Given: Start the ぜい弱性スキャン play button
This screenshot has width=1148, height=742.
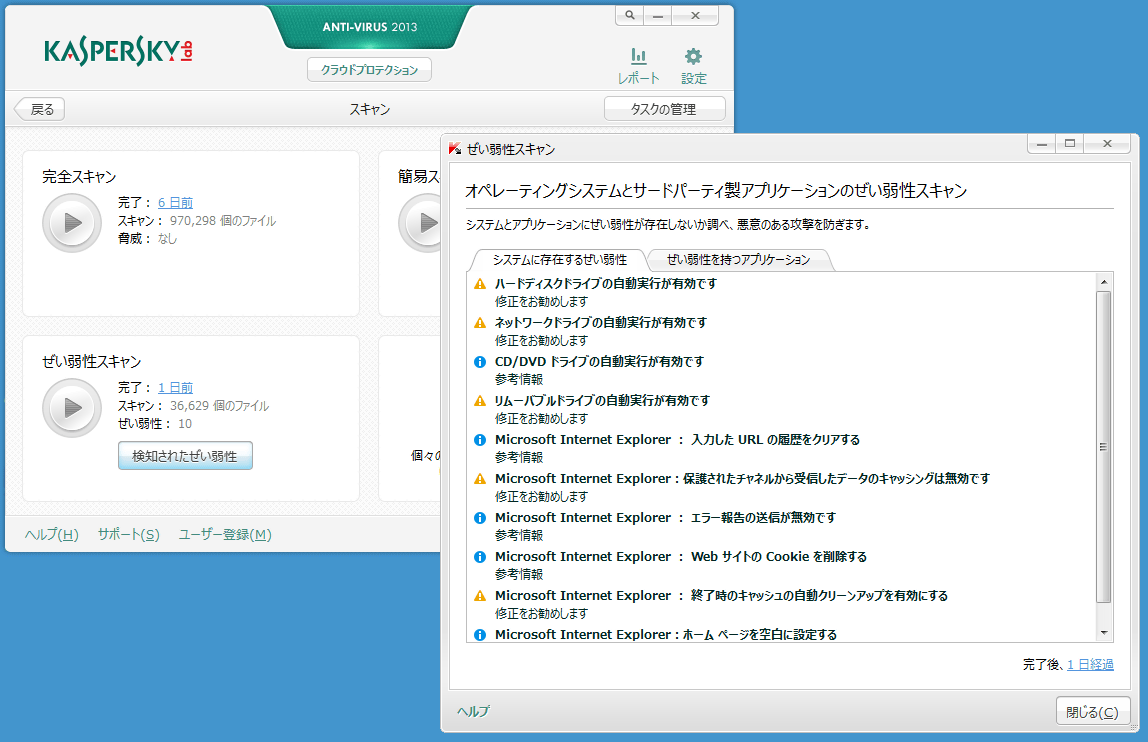Looking at the screenshot, I should tap(72, 407).
